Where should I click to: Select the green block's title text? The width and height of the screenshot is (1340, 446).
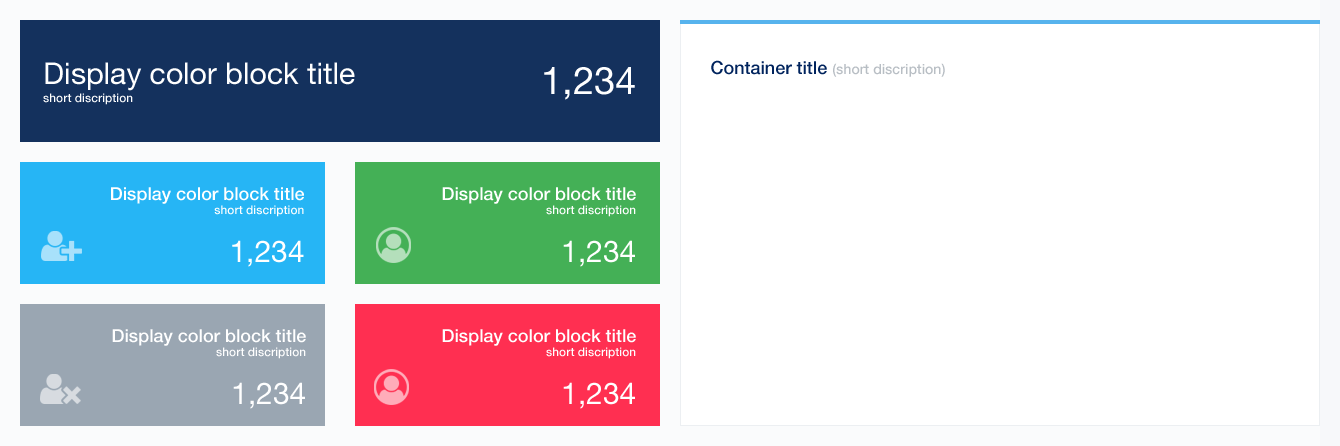click(x=538, y=194)
